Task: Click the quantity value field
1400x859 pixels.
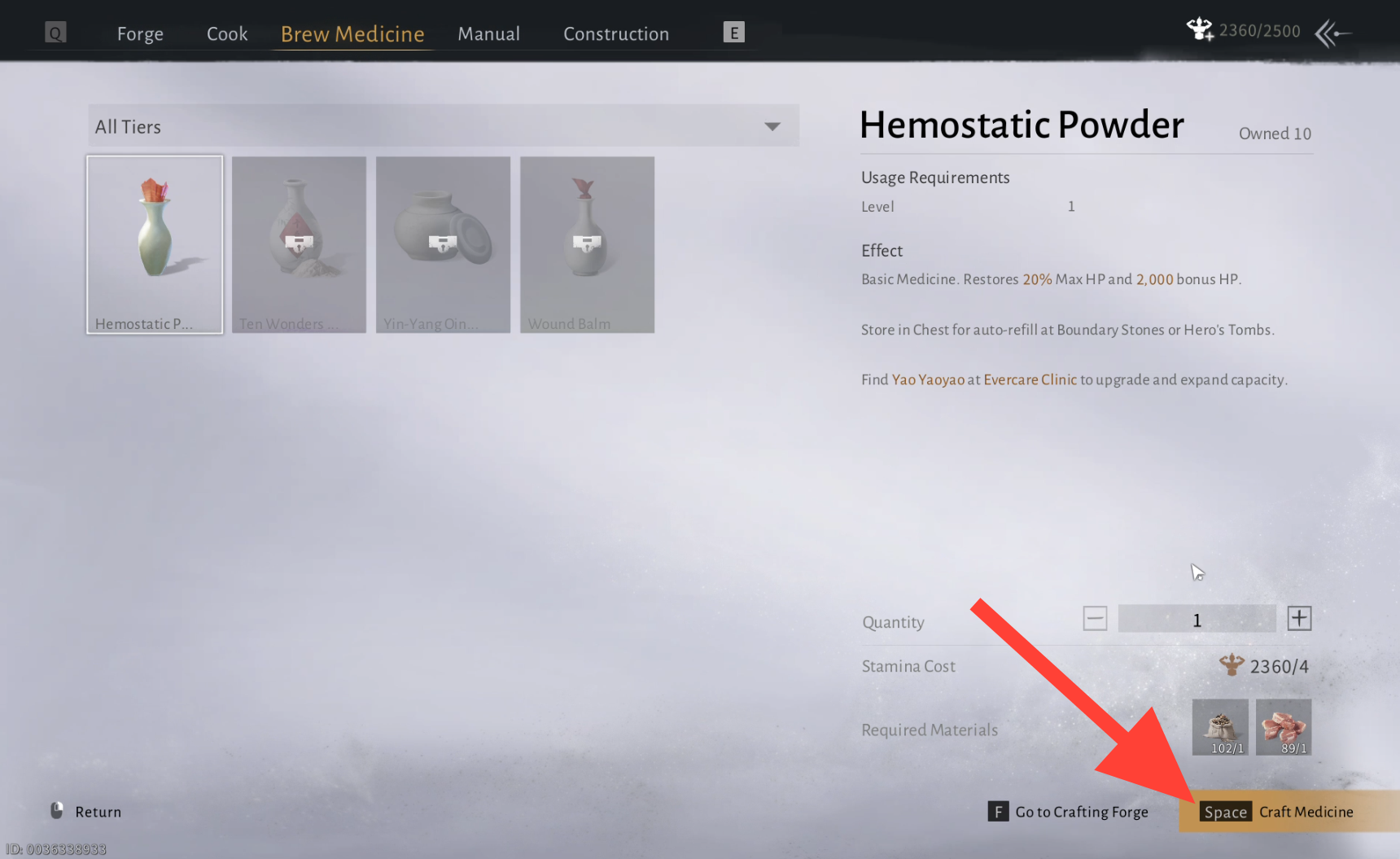Action: tap(1197, 619)
